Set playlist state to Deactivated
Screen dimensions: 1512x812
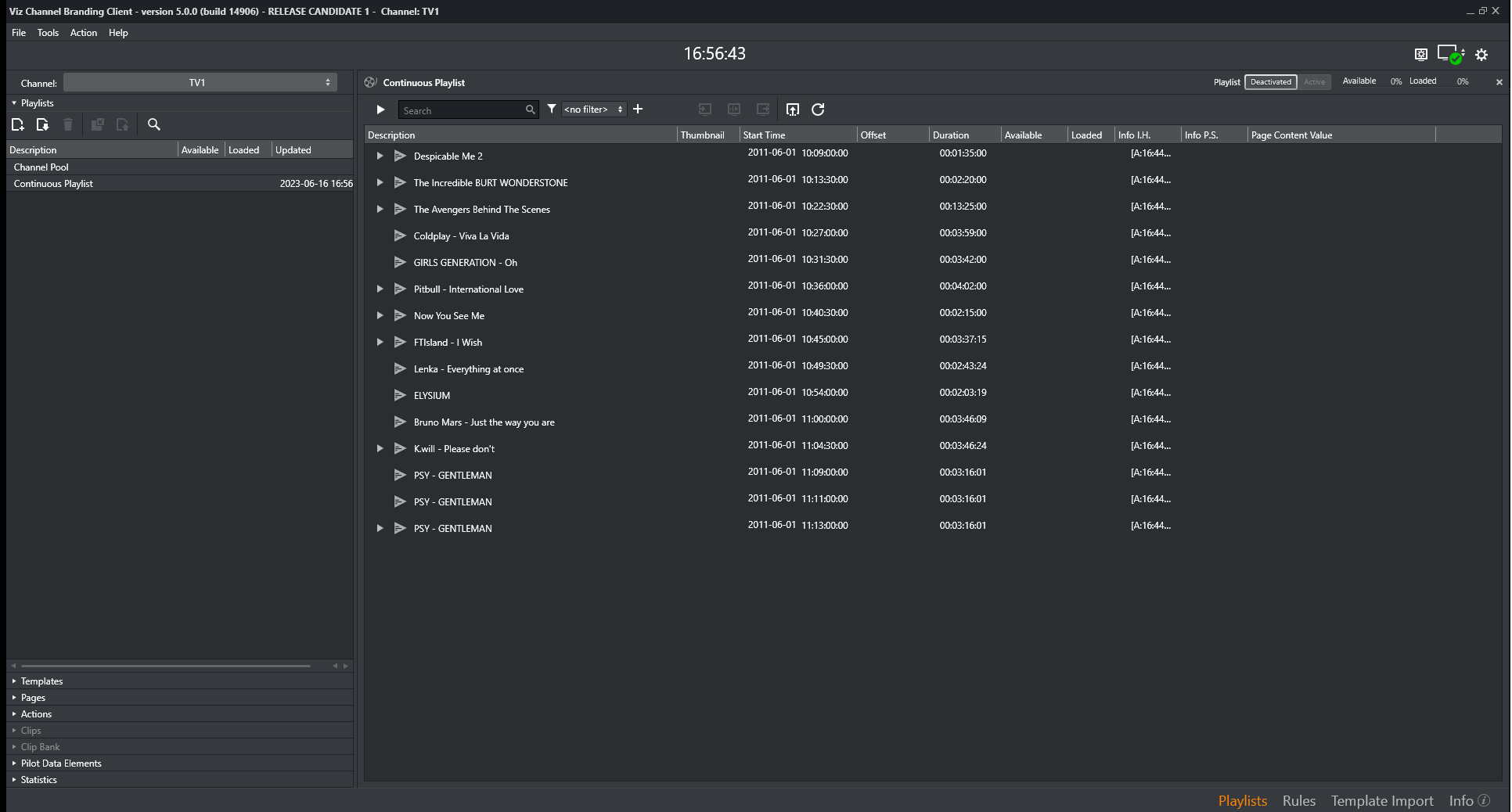(x=1270, y=82)
